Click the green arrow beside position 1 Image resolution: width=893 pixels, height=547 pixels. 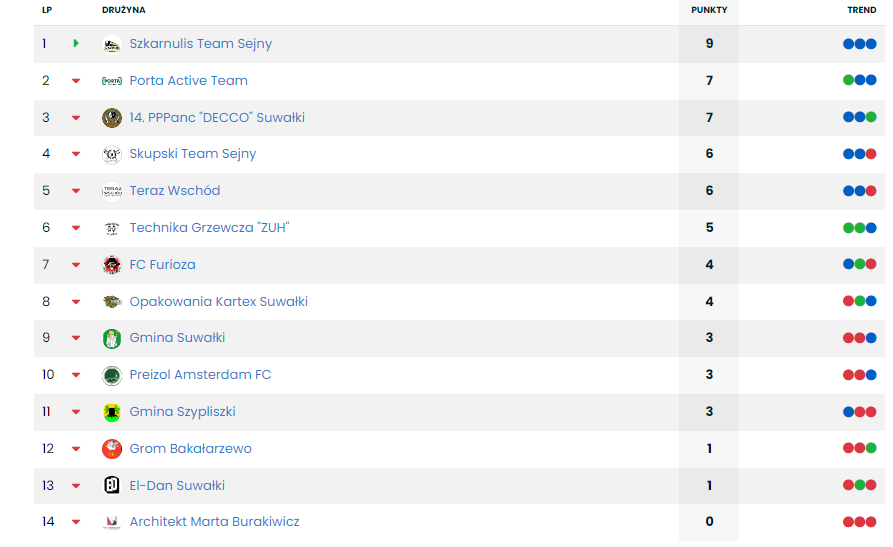76,44
